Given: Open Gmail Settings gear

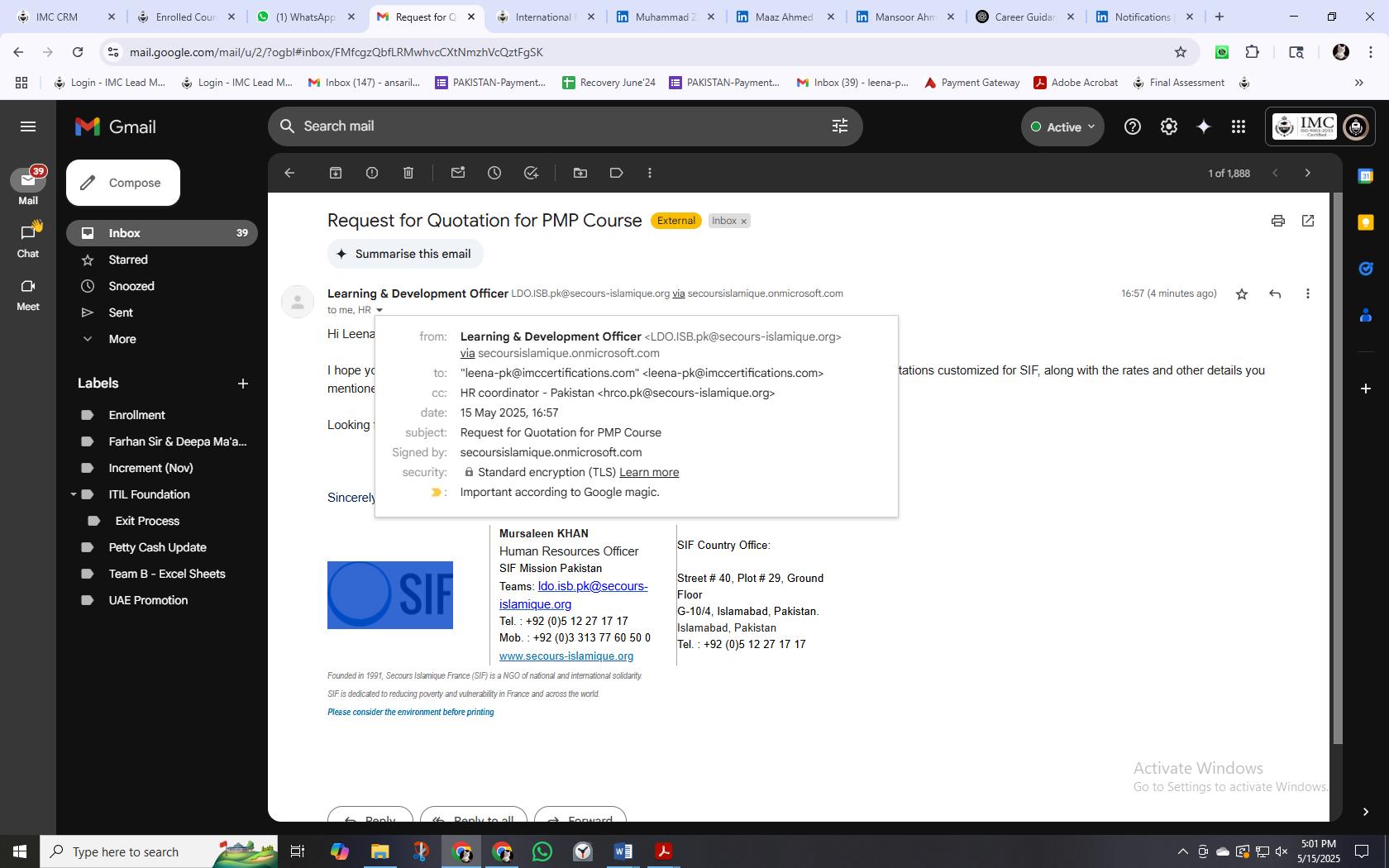Looking at the screenshot, I should click(1169, 126).
